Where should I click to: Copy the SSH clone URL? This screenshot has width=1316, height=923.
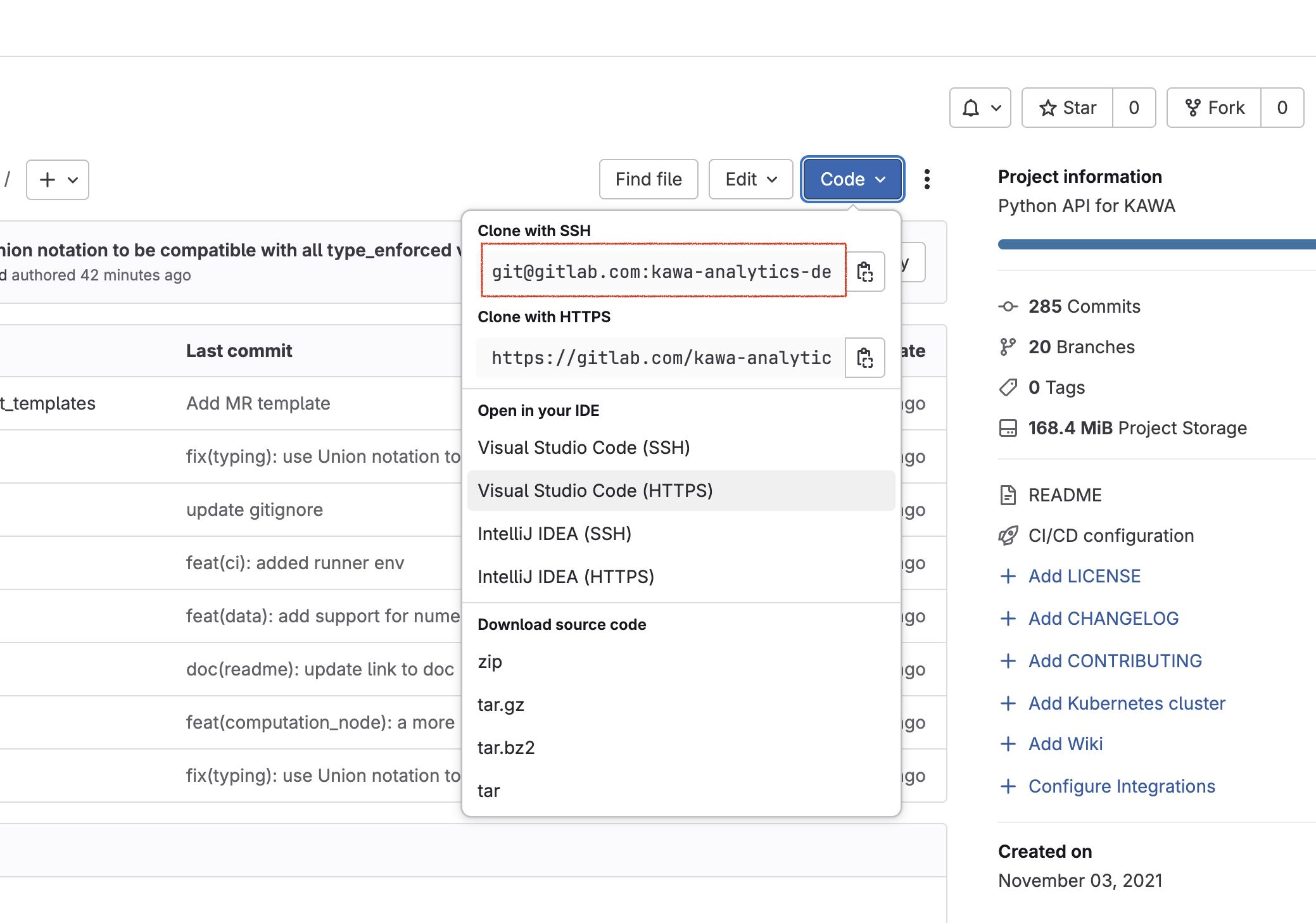coord(865,272)
